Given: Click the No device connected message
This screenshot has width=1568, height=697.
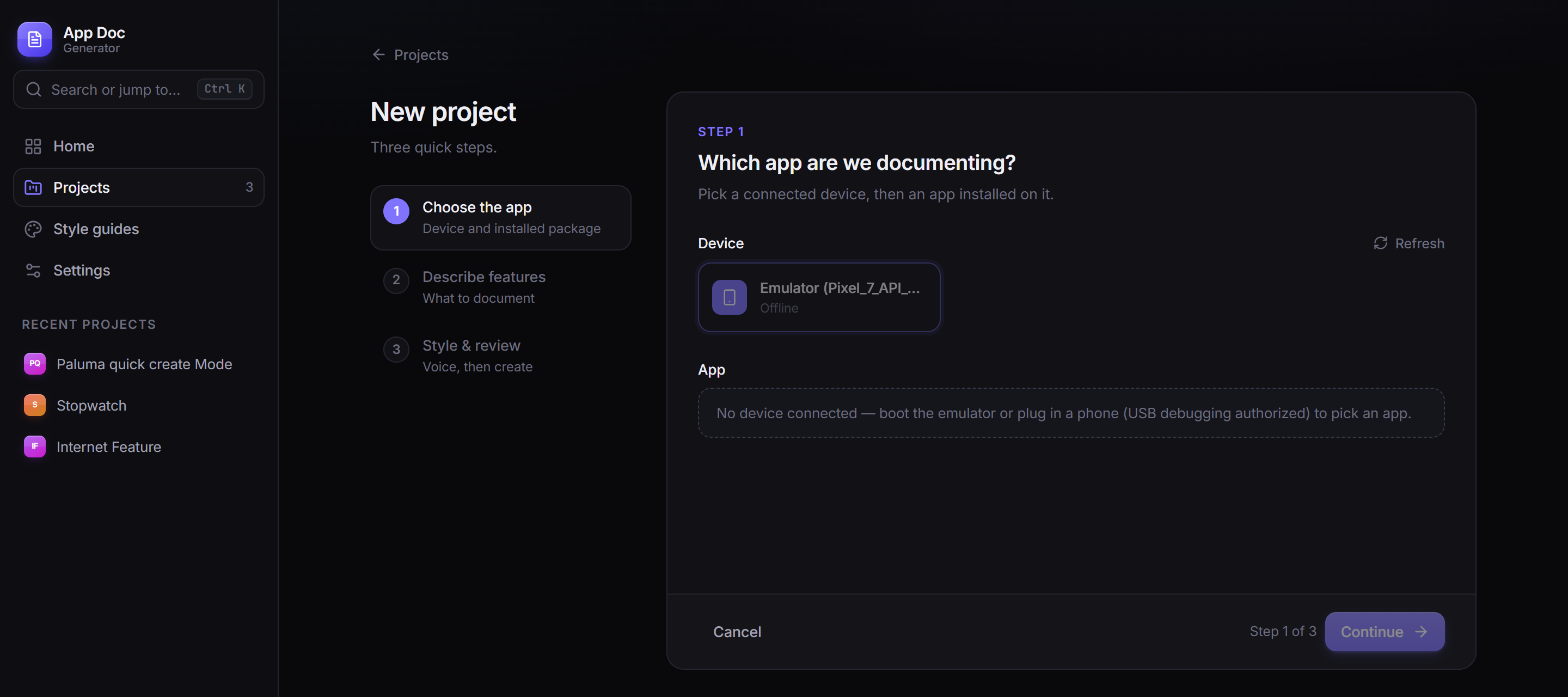Looking at the screenshot, I should [1071, 413].
